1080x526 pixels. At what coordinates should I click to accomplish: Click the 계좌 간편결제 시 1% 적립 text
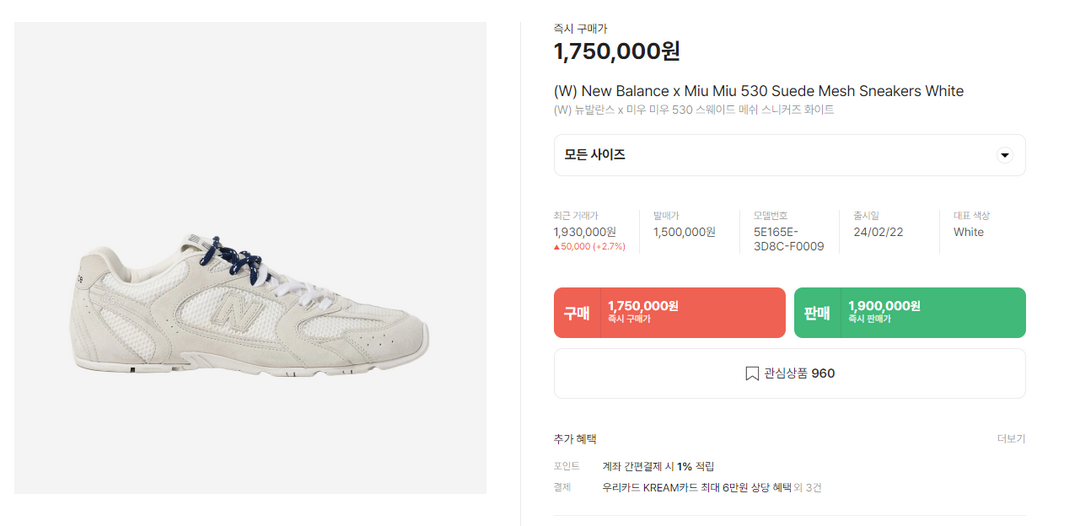[658, 467]
